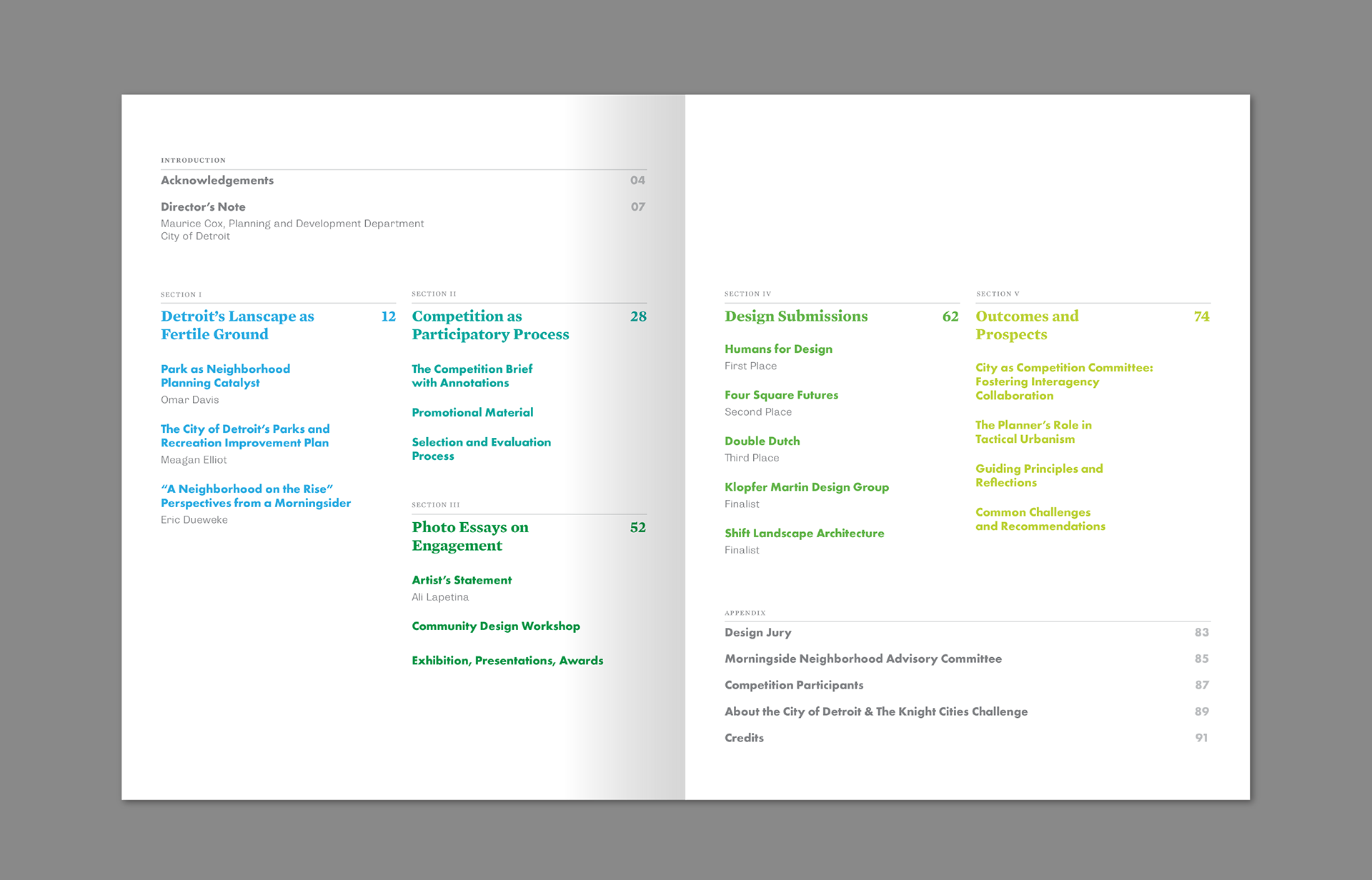This screenshot has height=880, width=1372.
Task: Click the 'Third Place' caption
Action: [x=752, y=458]
